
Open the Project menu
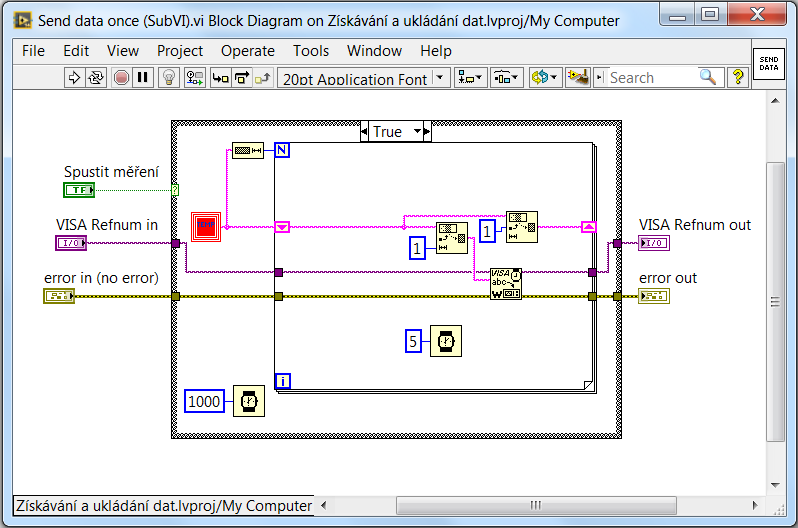pos(180,51)
